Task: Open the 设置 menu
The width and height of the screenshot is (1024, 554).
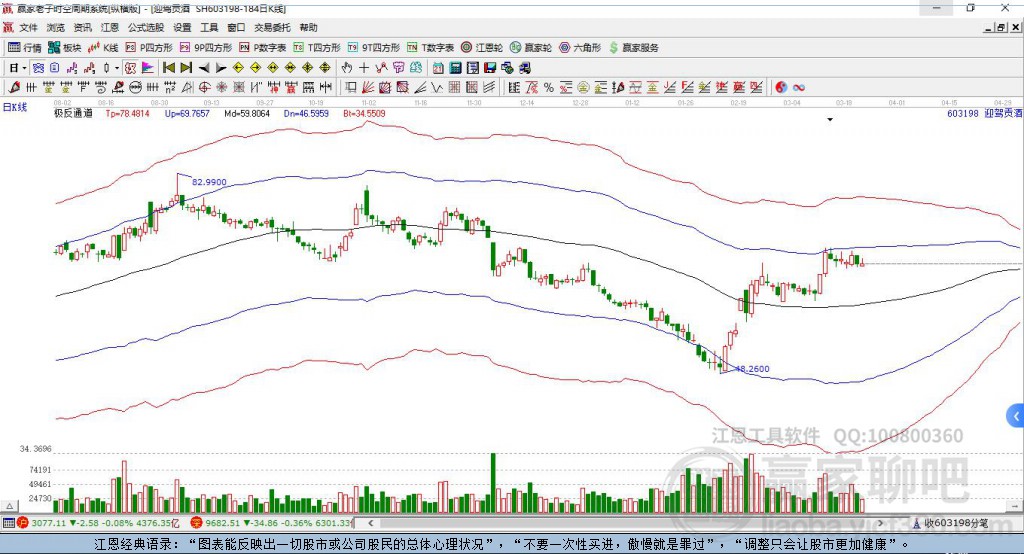Action: 182,27
